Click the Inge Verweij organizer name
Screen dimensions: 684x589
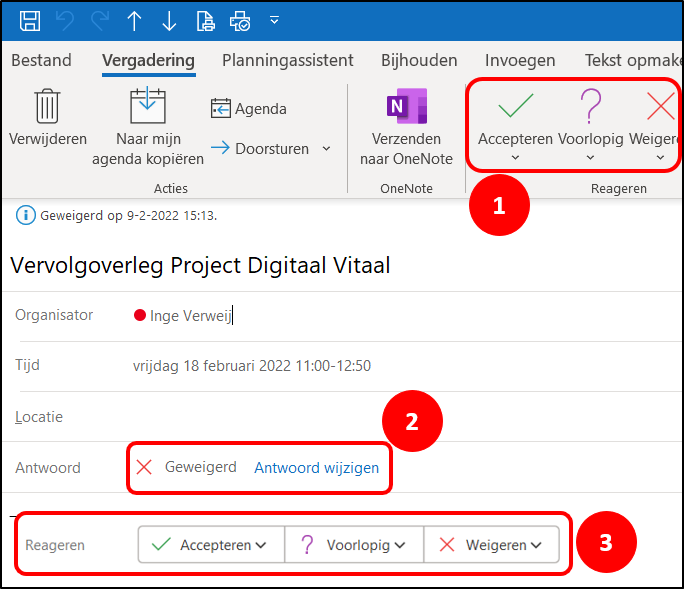[191, 315]
